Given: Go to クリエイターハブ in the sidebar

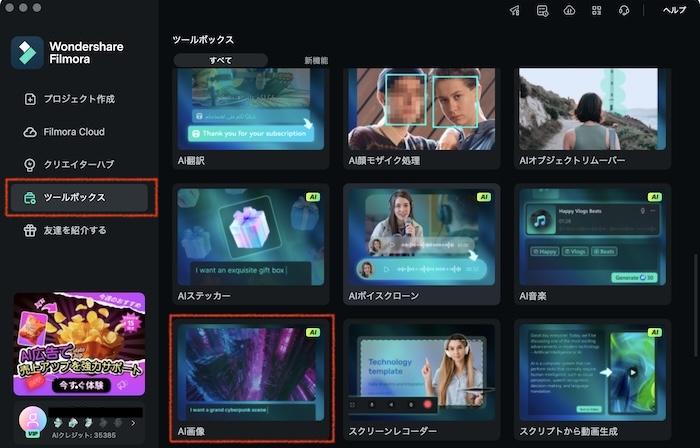Looking at the screenshot, I should pyautogui.click(x=79, y=165).
